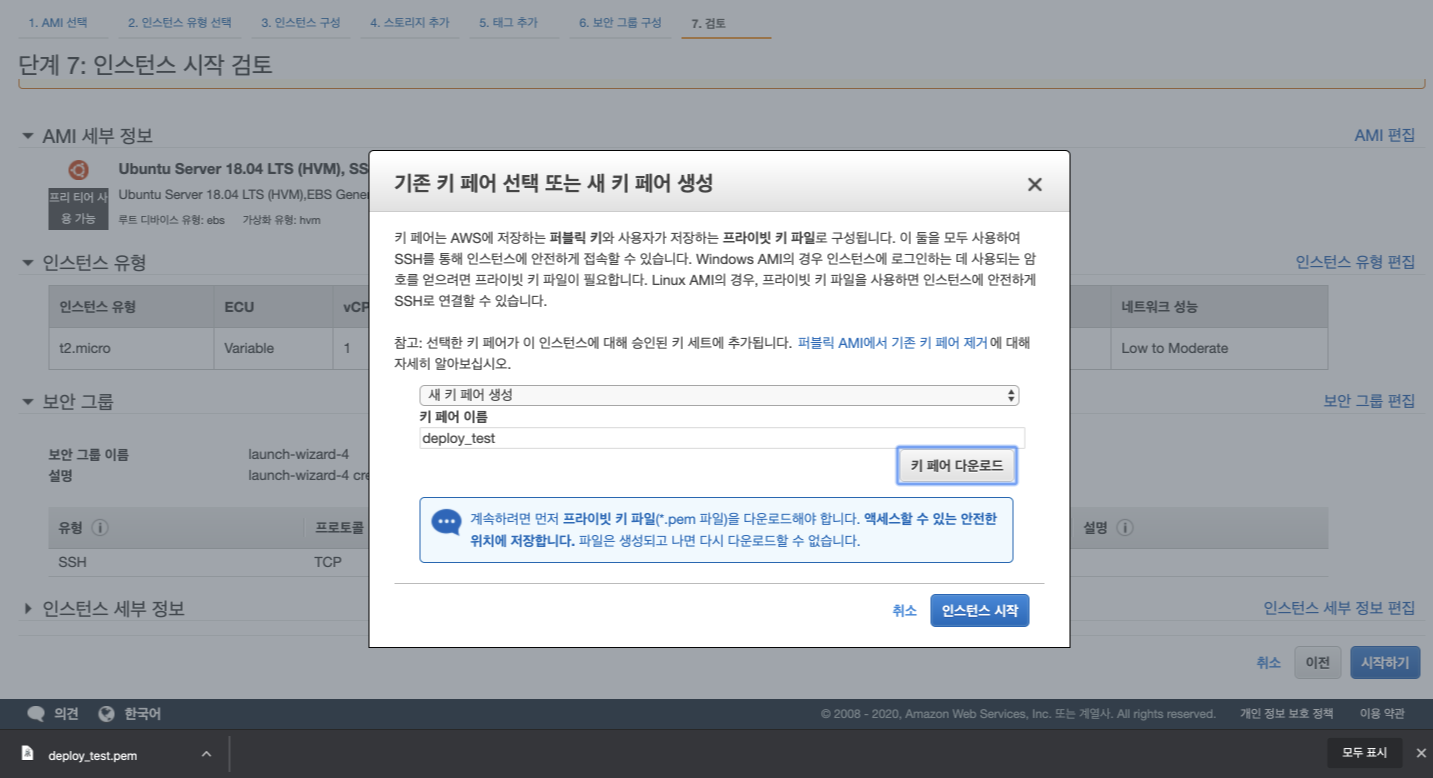Open the feedback (의견) footer item
Viewport: 1433px width, 778px height.
click(54, 714)
